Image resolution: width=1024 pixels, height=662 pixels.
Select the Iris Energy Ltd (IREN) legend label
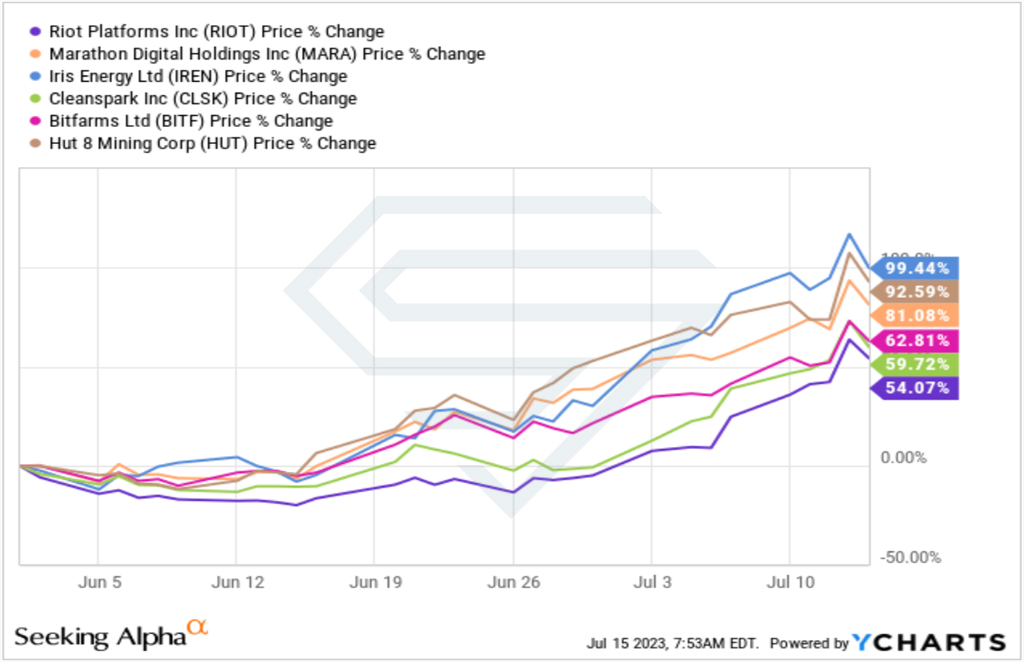tap(198, 76)
